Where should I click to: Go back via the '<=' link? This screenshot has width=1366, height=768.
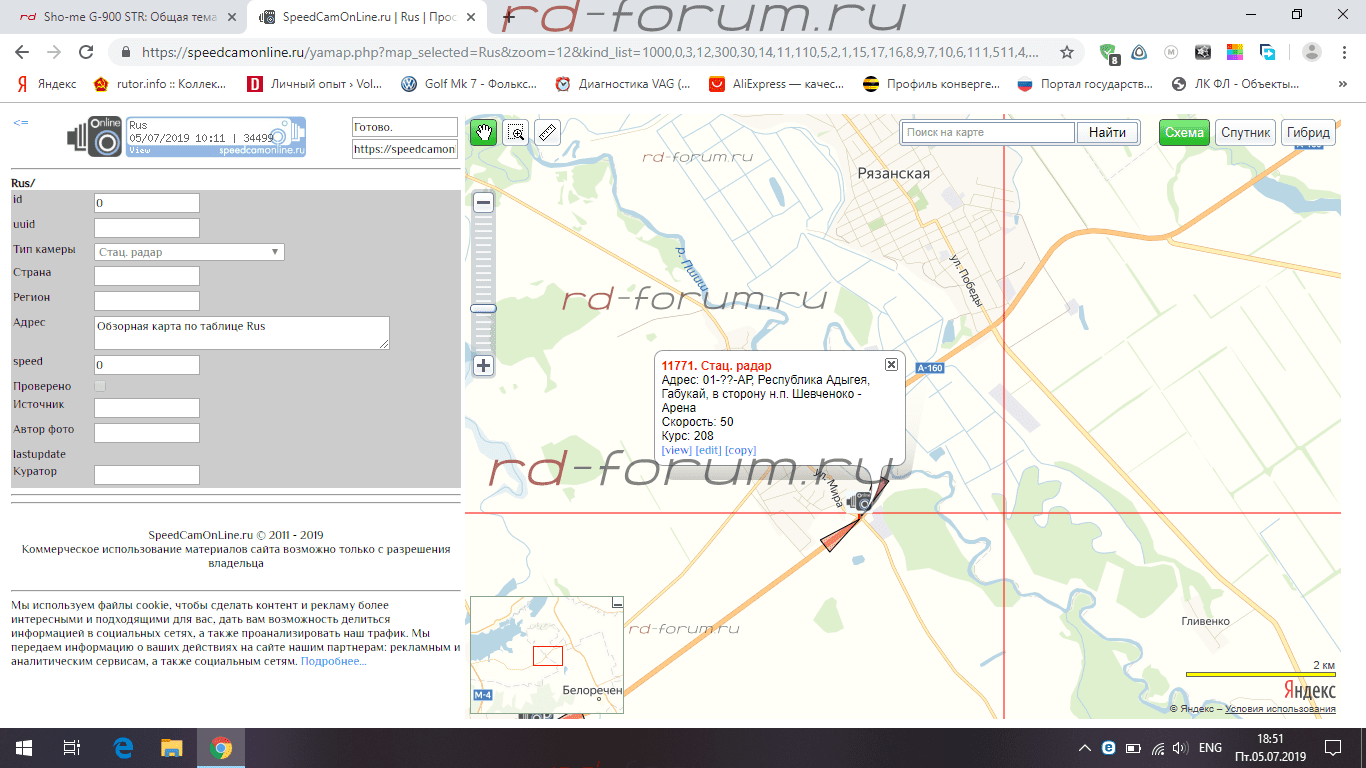pos(20,122)
